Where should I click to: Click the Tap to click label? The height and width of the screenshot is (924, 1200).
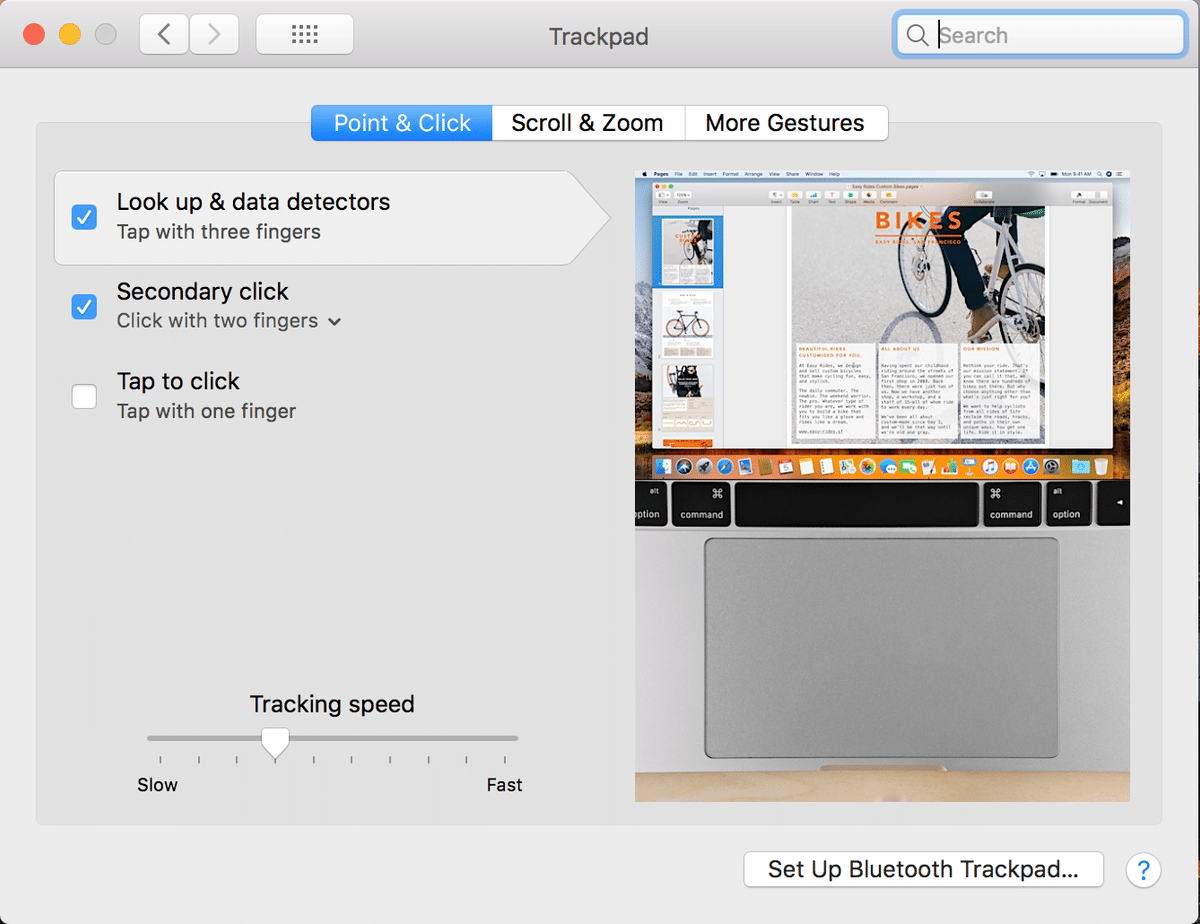pos(178,382)
